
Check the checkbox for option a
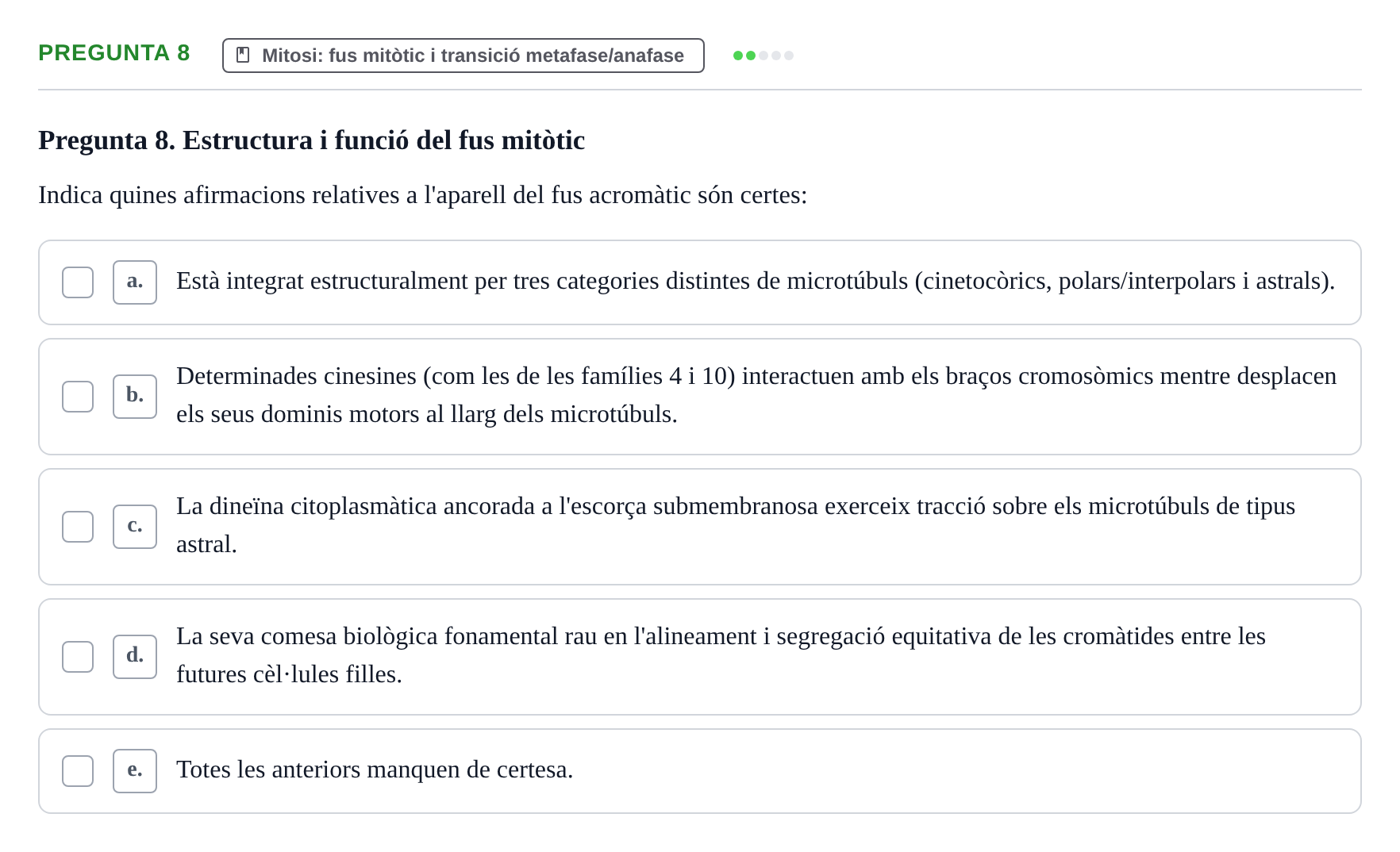point(78,282)
